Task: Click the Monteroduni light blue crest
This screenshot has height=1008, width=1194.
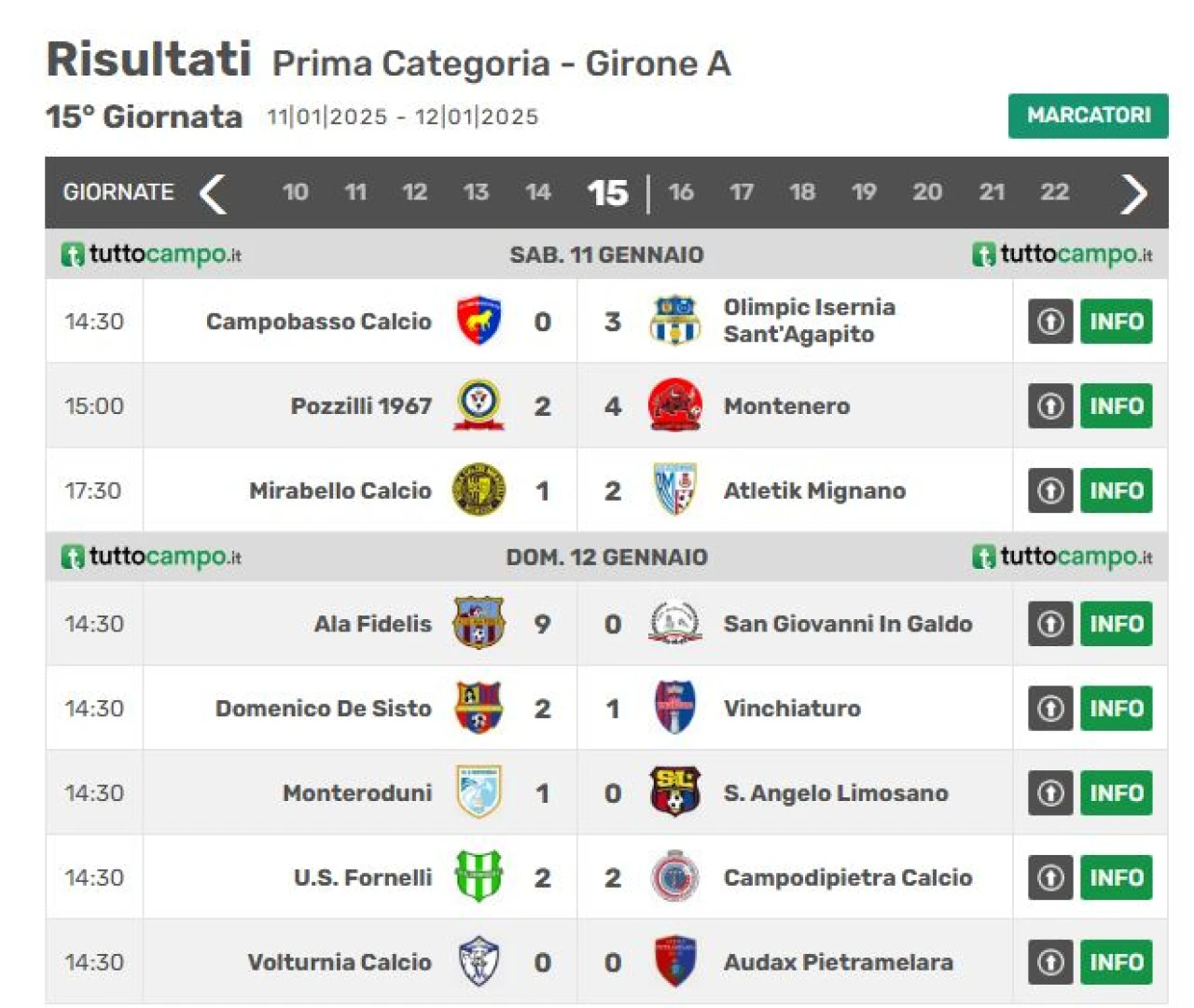Action: (x=479, y=792)
